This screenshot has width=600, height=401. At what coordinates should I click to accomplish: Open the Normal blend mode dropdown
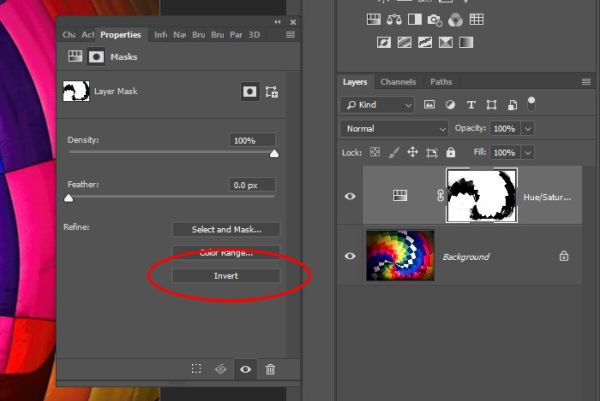click(394, 129)
